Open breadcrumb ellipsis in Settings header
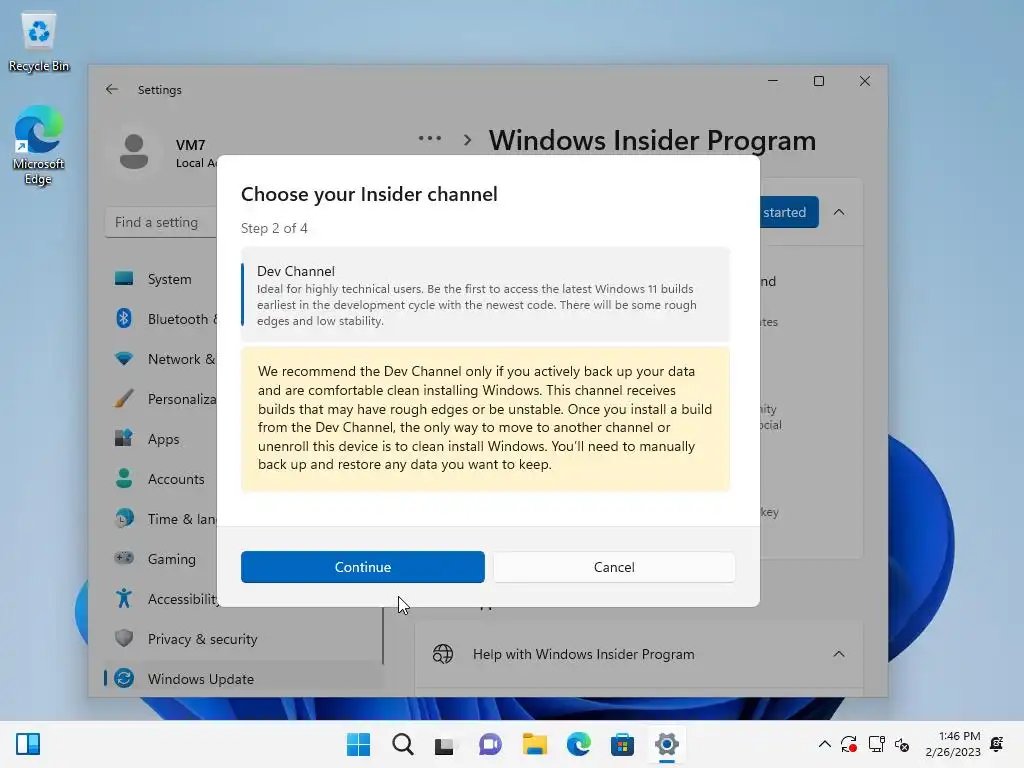Screen dimensions: 1024x768 [x=430, y=138]
